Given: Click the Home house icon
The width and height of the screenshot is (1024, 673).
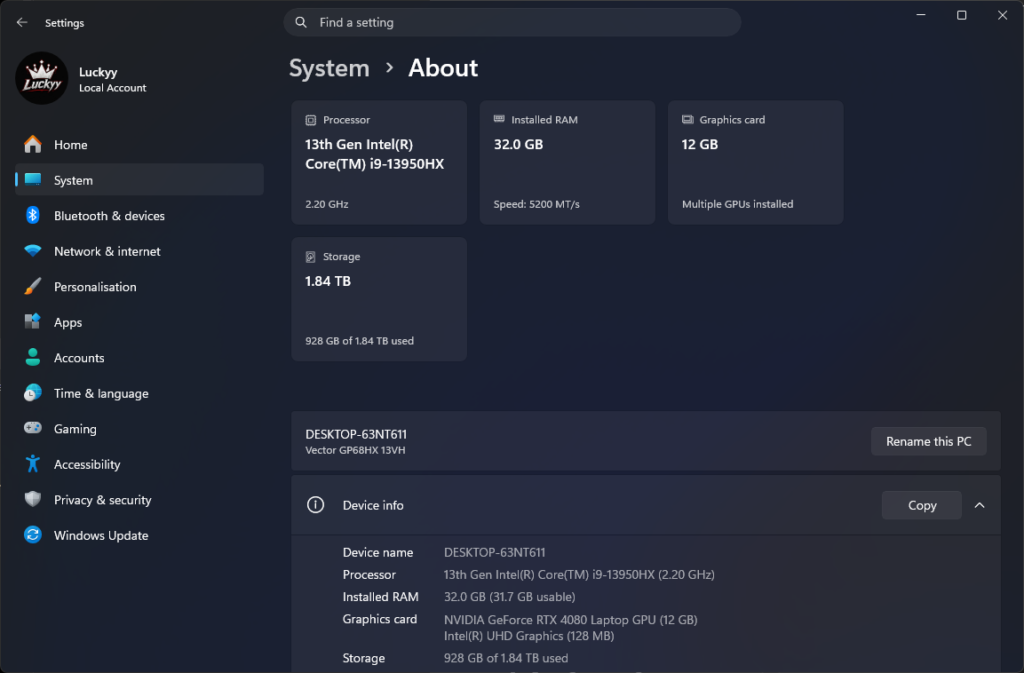Looking at the screenshot, I should click(33, 144).
